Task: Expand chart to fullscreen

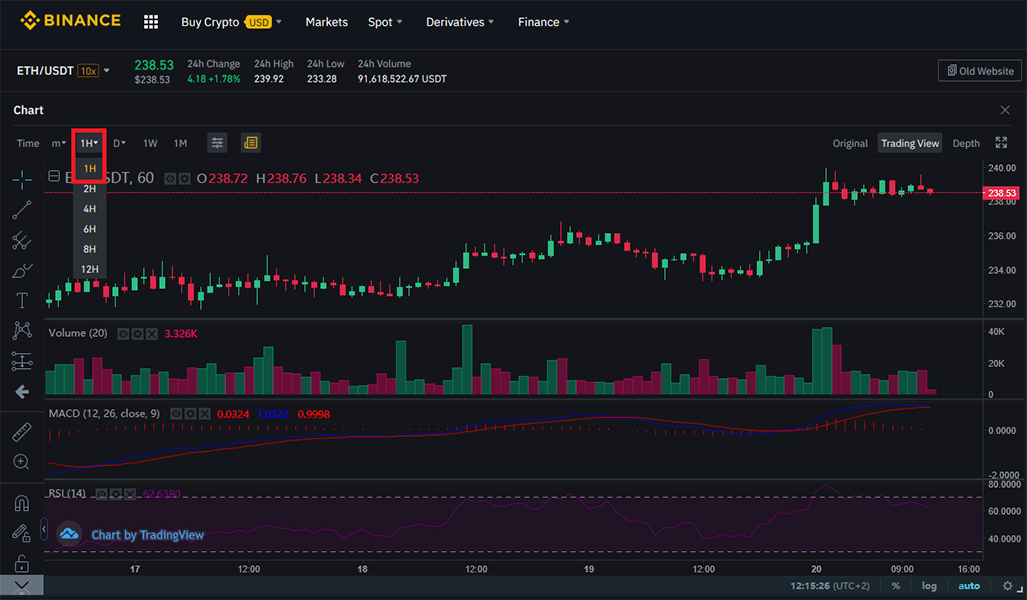Action: pos(1001,143)
